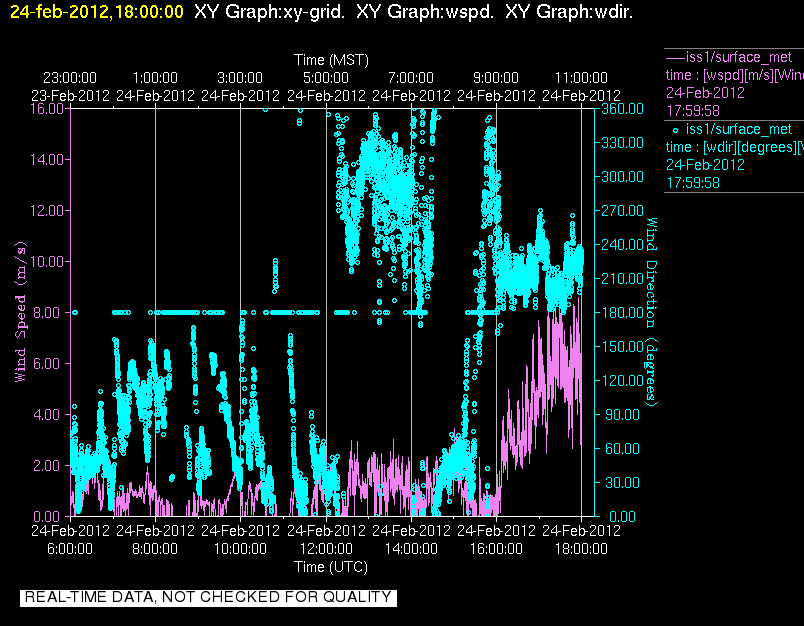Screen dimensions: 804x626
Task: Click the 60.00 wind direction axis value
Action: click(x=622, y=449)
